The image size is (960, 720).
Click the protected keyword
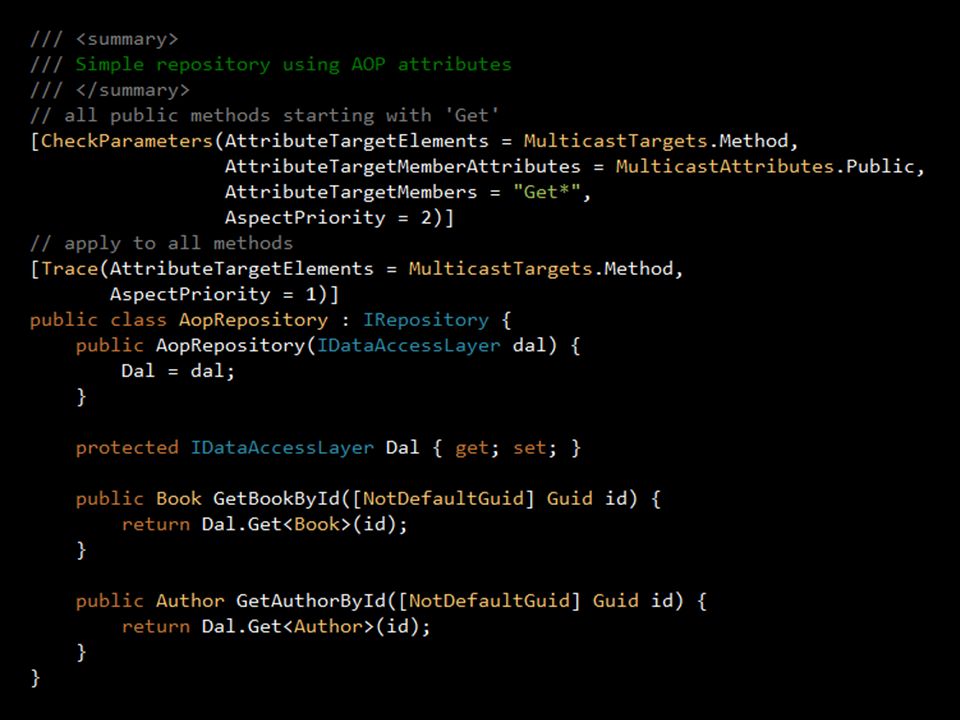127,448
